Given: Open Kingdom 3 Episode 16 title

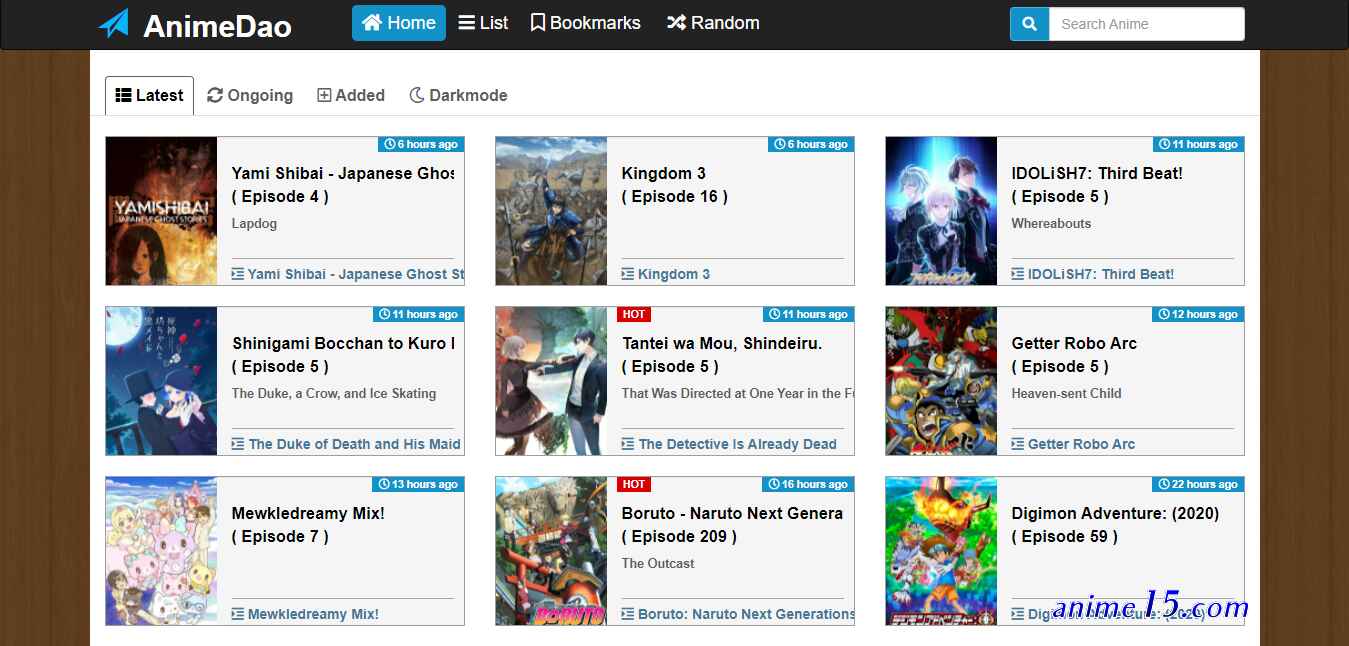Looking at the screenshot, I should (x=675, y=185).
